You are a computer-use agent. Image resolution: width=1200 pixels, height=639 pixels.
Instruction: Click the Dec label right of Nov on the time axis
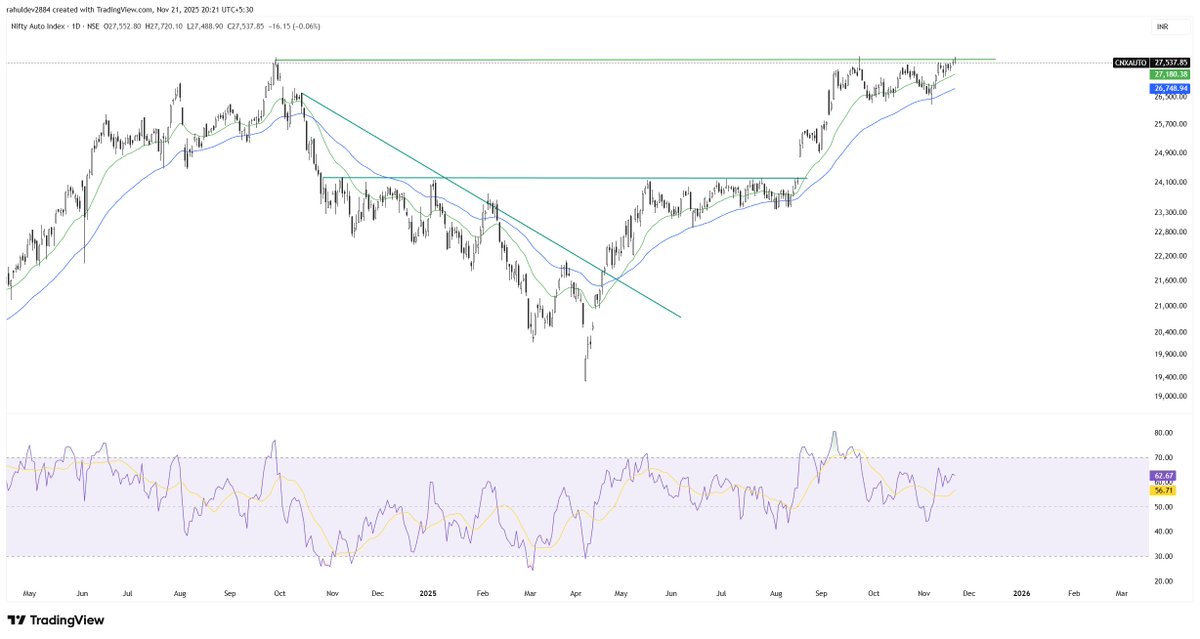[x=969, y=593]
